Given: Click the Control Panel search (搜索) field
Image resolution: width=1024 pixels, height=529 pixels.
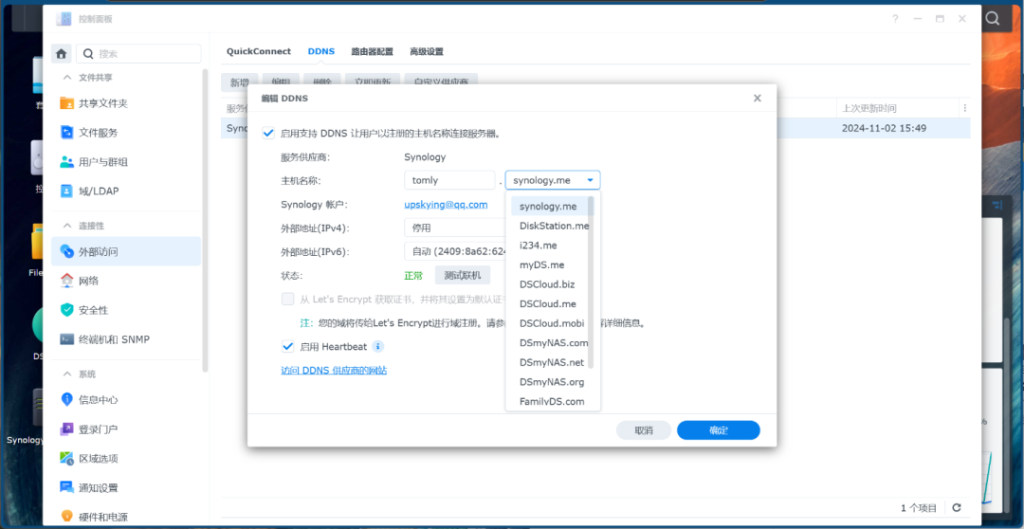Looking at the screenshot, I should pos(138,54).
